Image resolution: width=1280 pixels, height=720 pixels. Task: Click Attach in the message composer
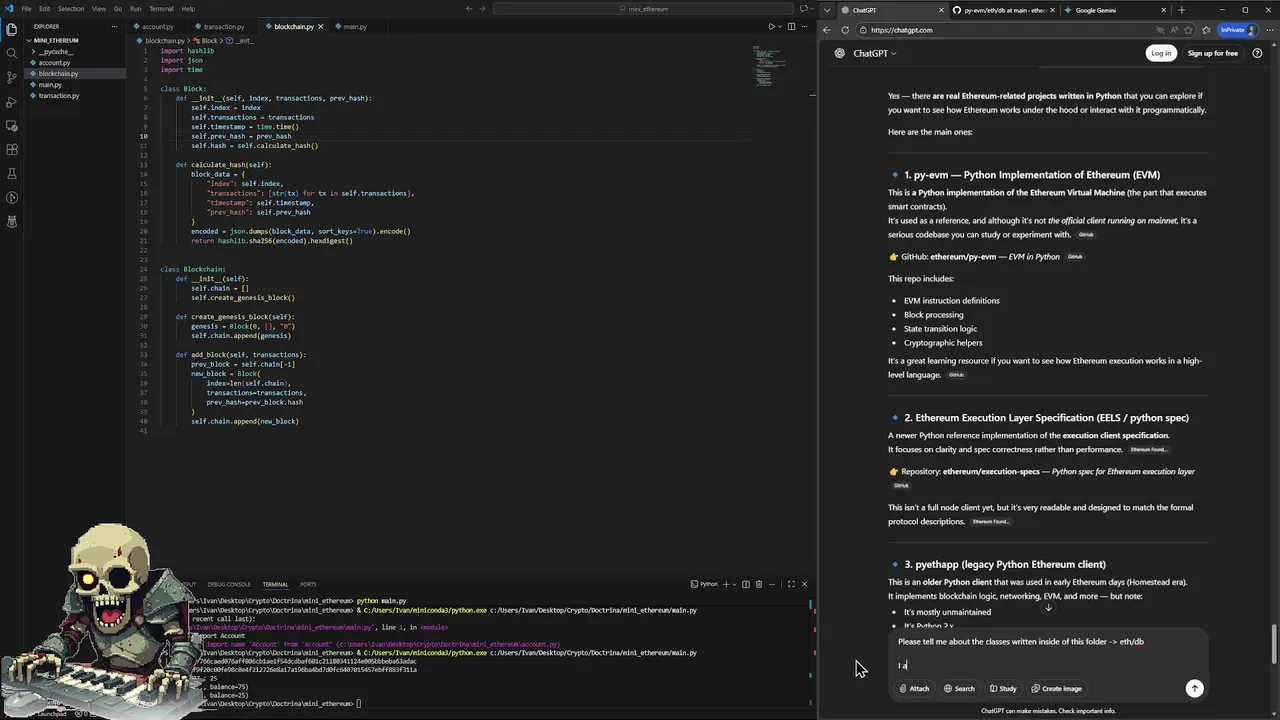pos(914,688)
